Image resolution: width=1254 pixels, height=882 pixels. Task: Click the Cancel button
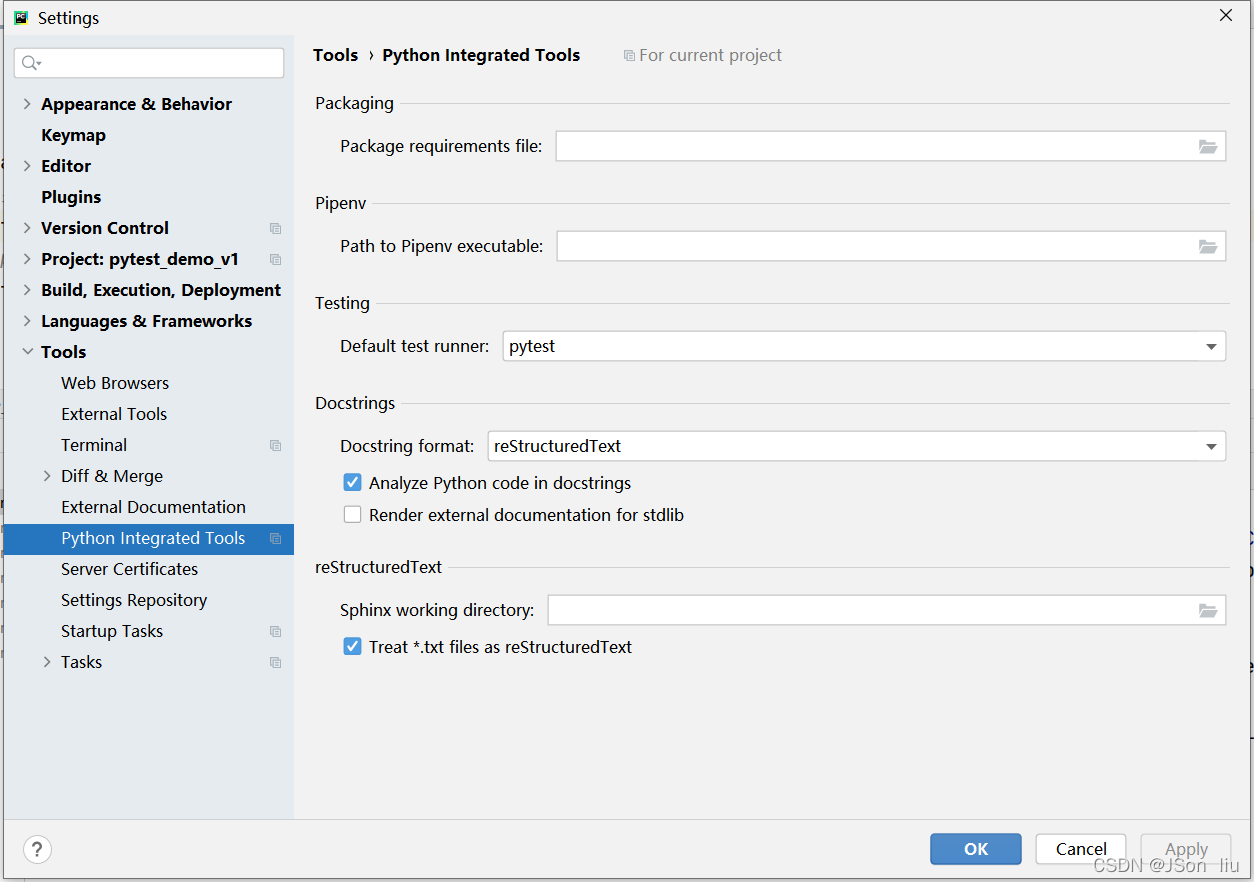click(x=1081, y=849)
